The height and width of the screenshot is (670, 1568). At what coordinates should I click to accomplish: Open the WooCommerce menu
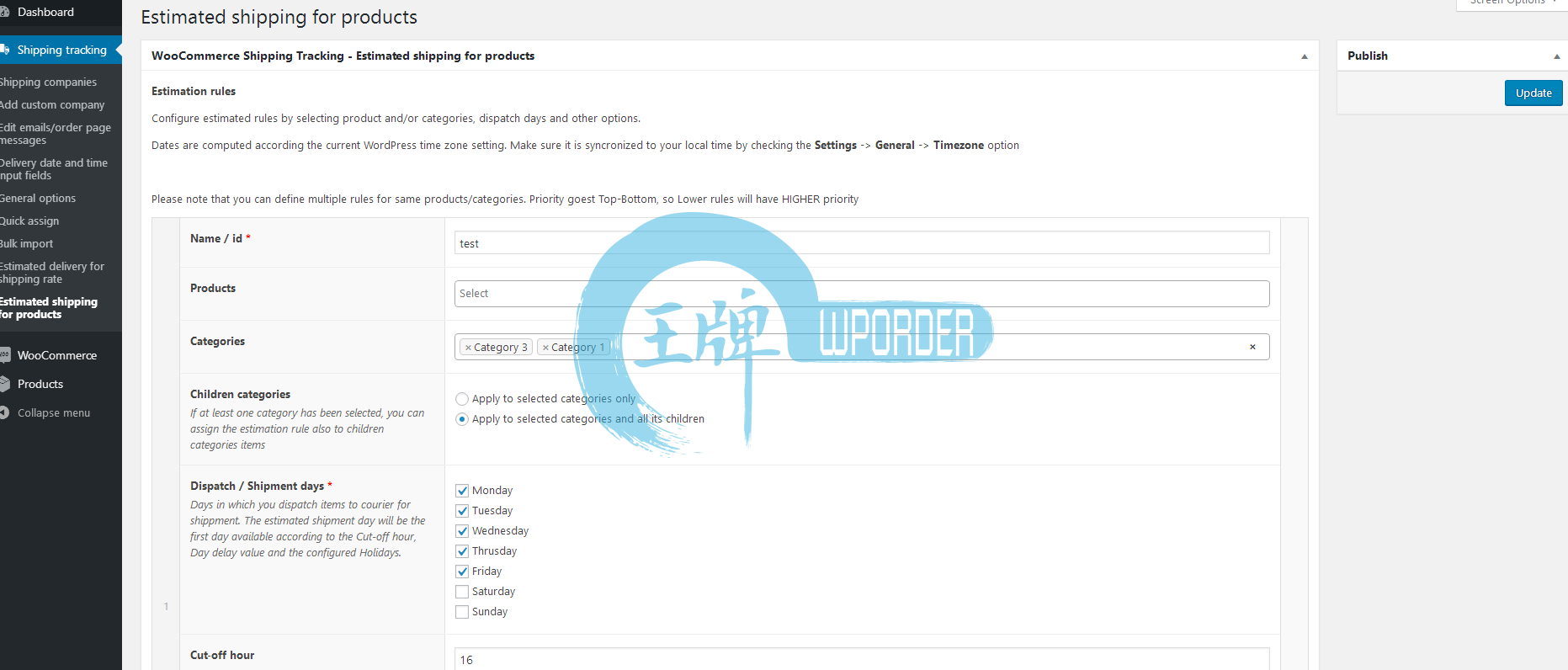pyautogui.click(x=57, y=355)
